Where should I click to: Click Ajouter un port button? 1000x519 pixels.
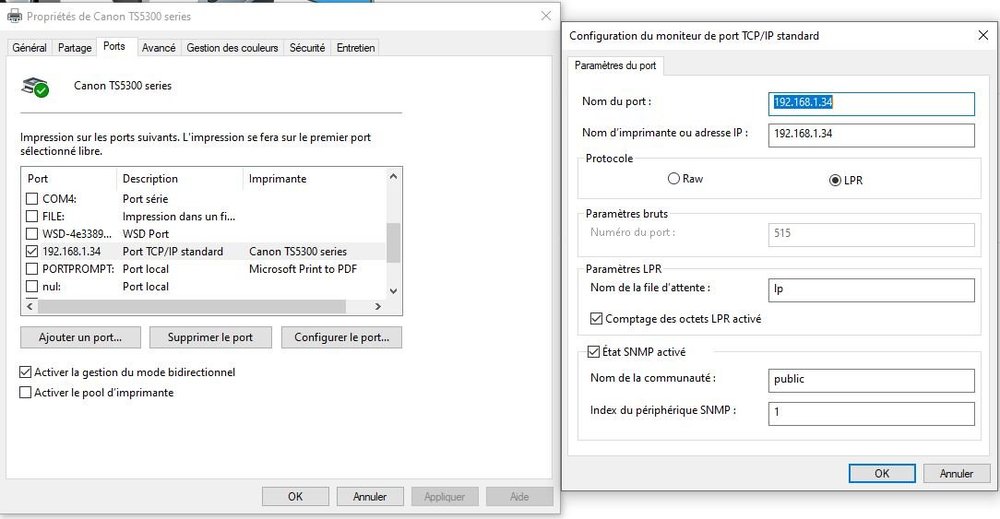[80, 338]
